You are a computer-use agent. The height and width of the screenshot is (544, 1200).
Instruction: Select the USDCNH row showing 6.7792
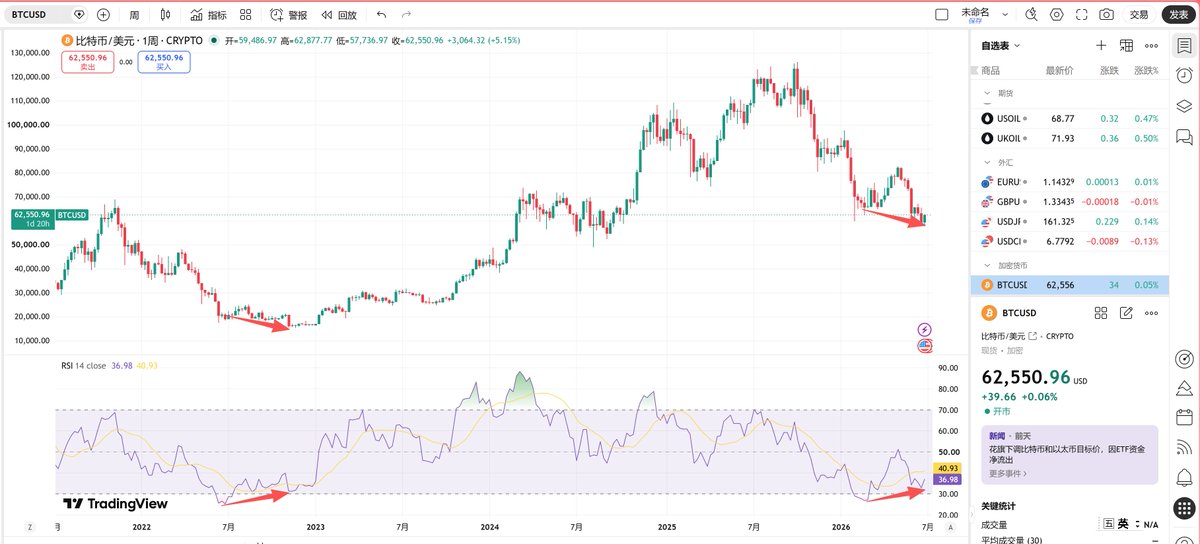(1070, 241)
